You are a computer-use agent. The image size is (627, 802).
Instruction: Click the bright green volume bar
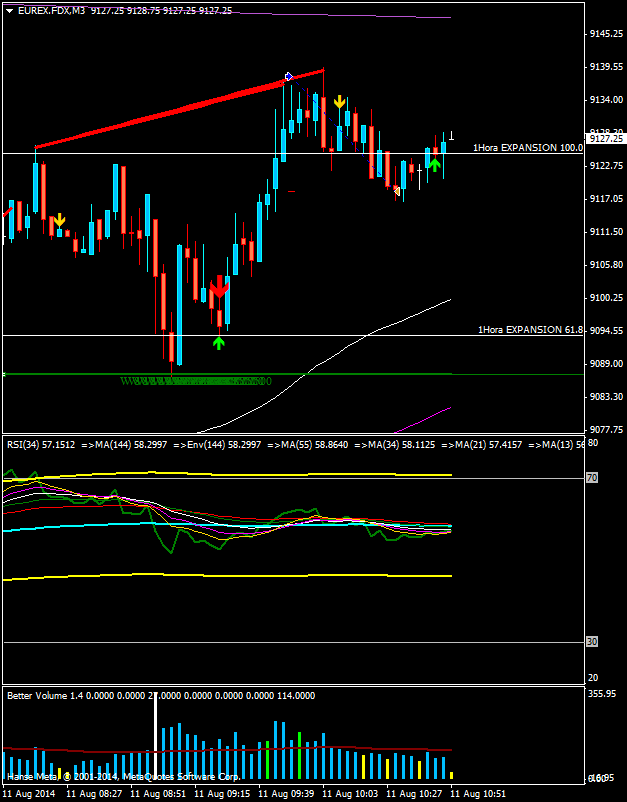[299, 754]
